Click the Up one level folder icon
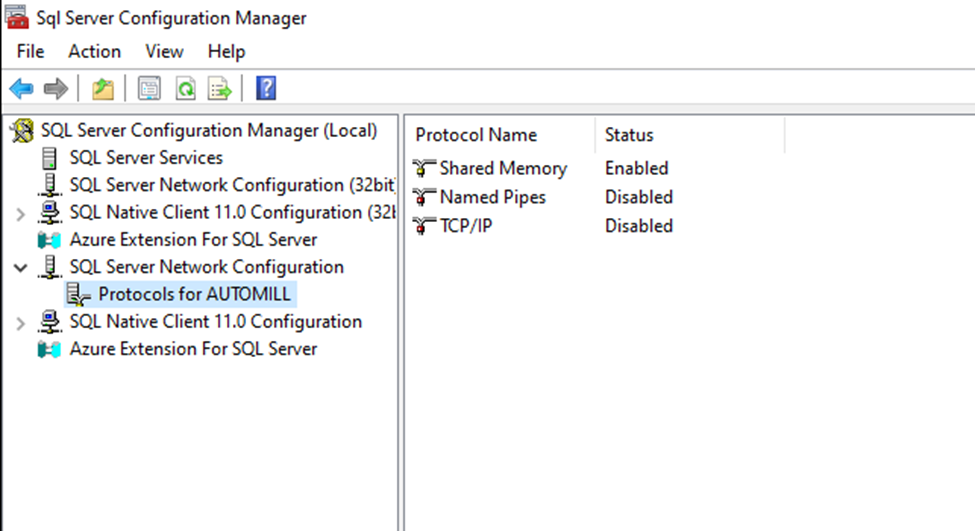The width and height of the screenshot is (975, 531). (x=103, y=88)
